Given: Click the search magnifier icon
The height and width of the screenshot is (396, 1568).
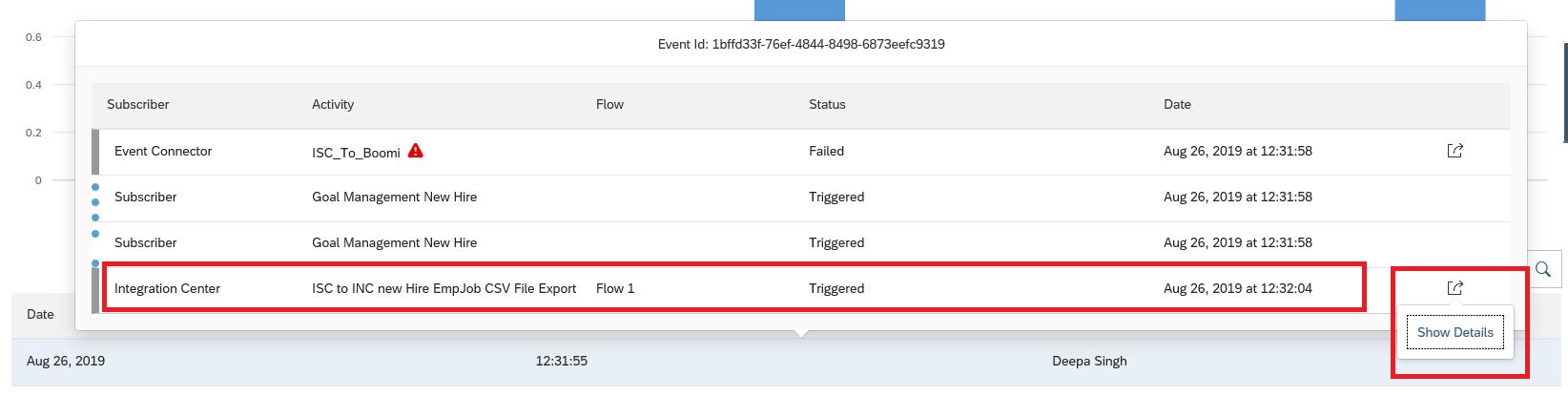Looking at the screenshot, I should (x=1542, y=270).
